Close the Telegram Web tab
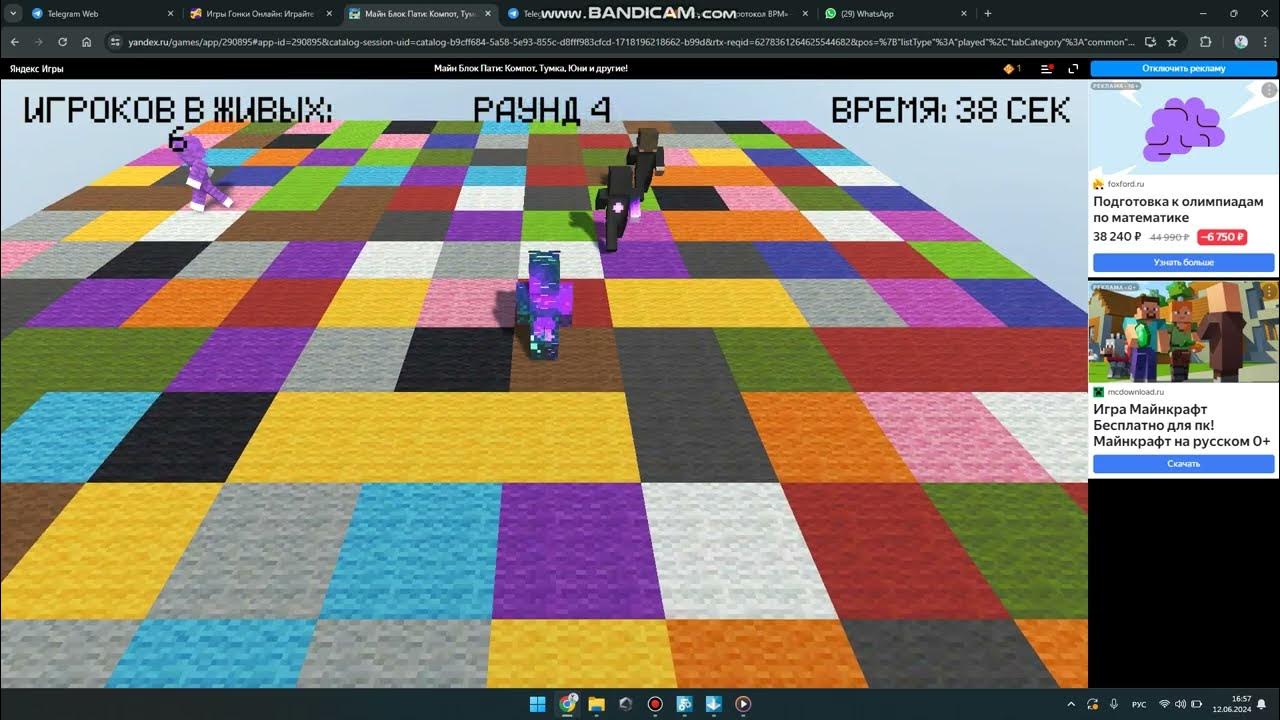This screenshot has width=1280, height=720. 170,14
